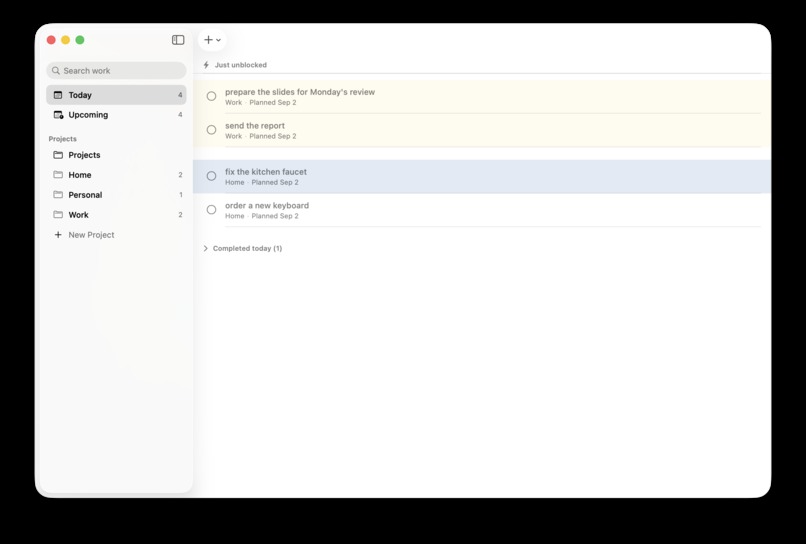The width and height of the screenshot is (806, 544).
Task: Click Personal's count badge 1
Action: tap(181, 195)
